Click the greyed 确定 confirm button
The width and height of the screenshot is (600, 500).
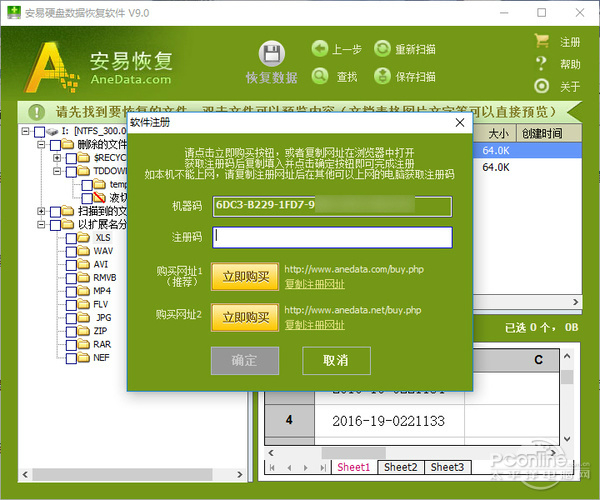point(245,360)
